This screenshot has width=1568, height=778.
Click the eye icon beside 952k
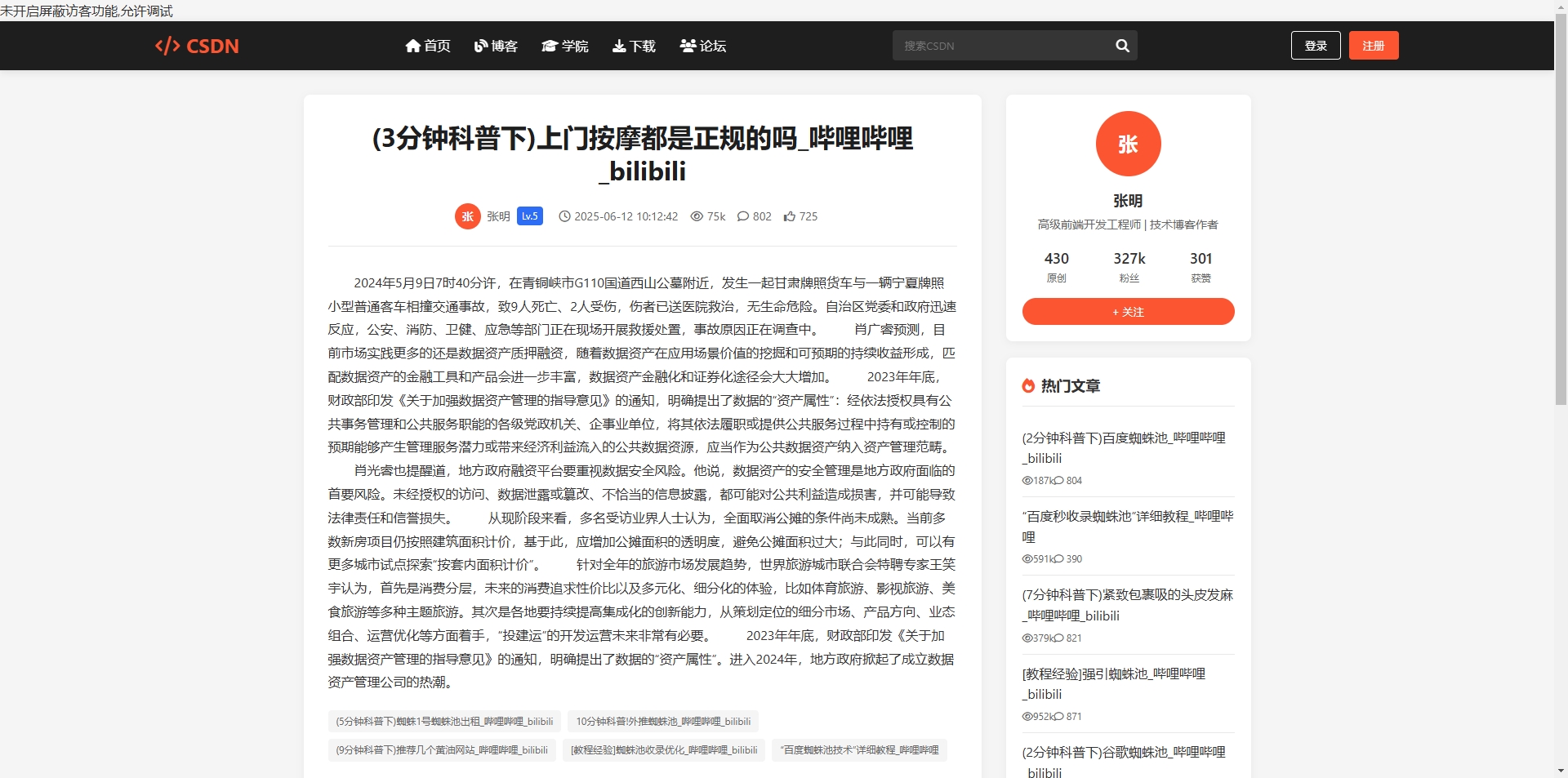[x=1027, y=717]
